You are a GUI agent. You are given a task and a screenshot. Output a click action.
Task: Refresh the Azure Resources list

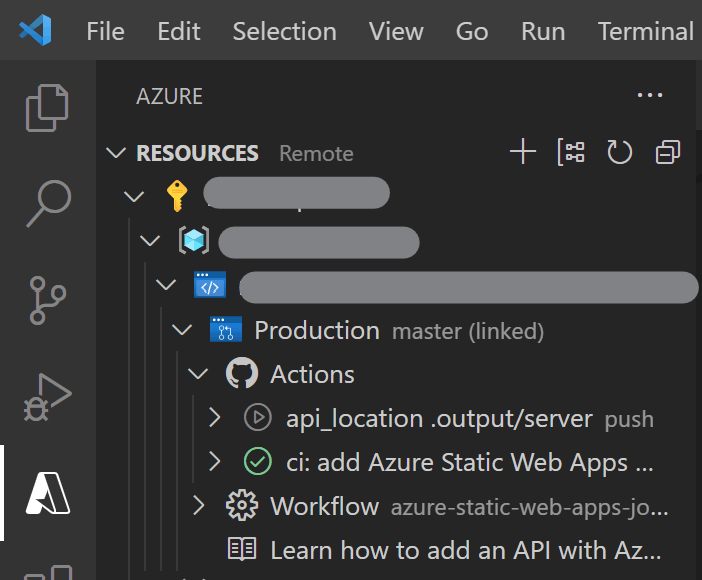pyautogui.click(x=620, y=152)
